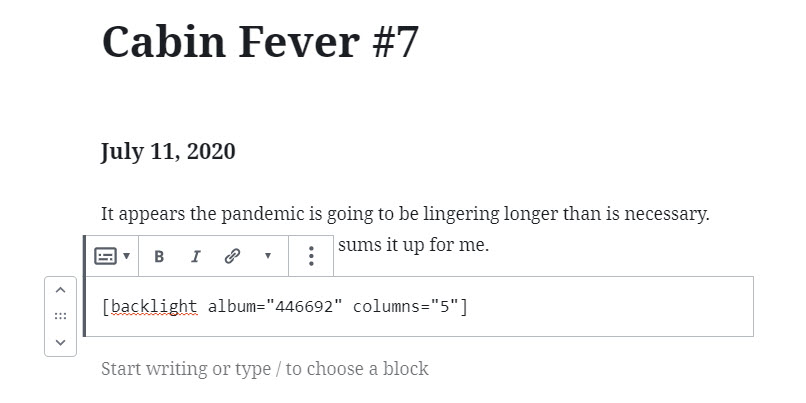
Task: Click the small arrow beside block icon
Action: (x=126, y=256)
